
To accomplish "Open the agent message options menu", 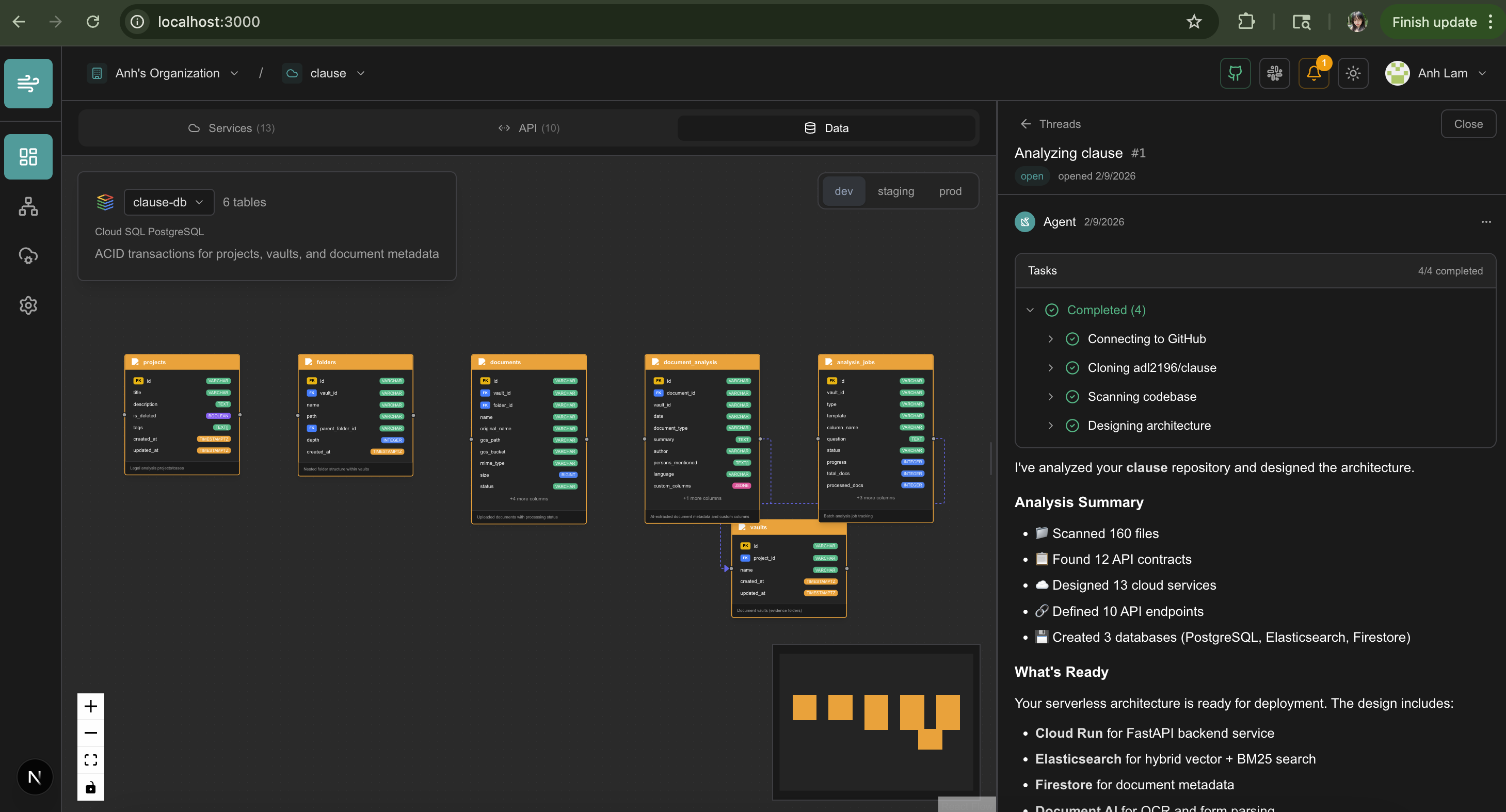I will (x=1485, y=222).
